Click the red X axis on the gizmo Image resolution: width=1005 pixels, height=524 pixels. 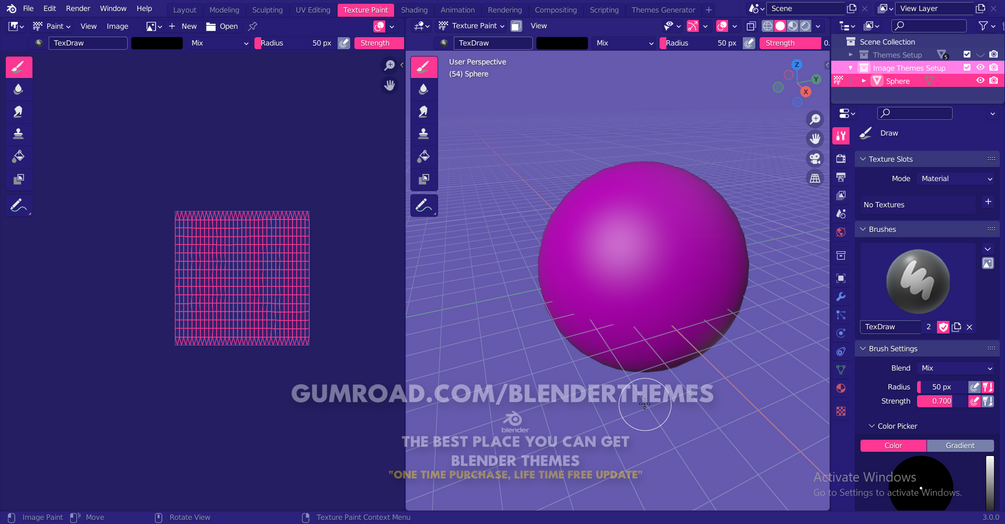tap(806, 92)
